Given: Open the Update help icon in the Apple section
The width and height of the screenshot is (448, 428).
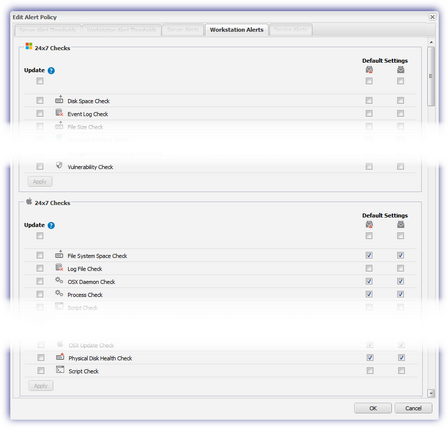Looking at the screenshot, I should (x=51, y=225).
